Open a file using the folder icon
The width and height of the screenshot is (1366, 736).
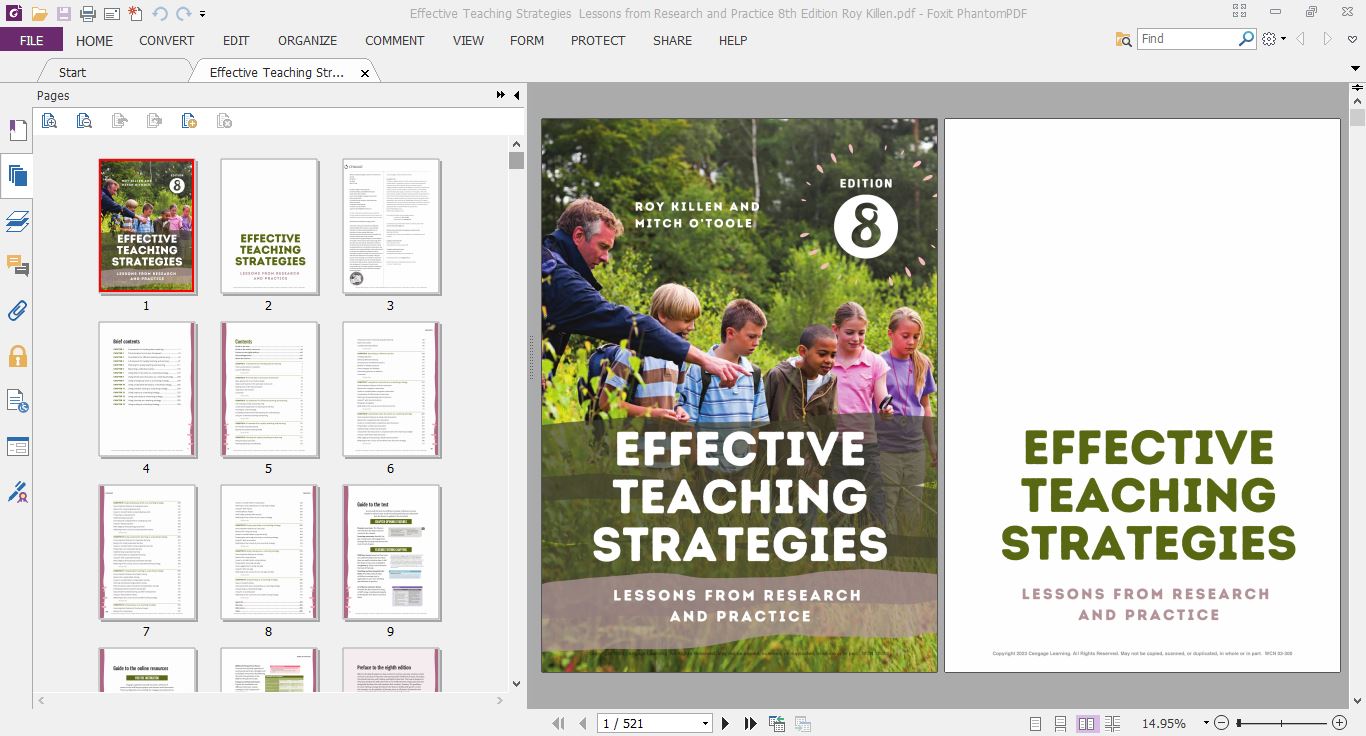39,14
